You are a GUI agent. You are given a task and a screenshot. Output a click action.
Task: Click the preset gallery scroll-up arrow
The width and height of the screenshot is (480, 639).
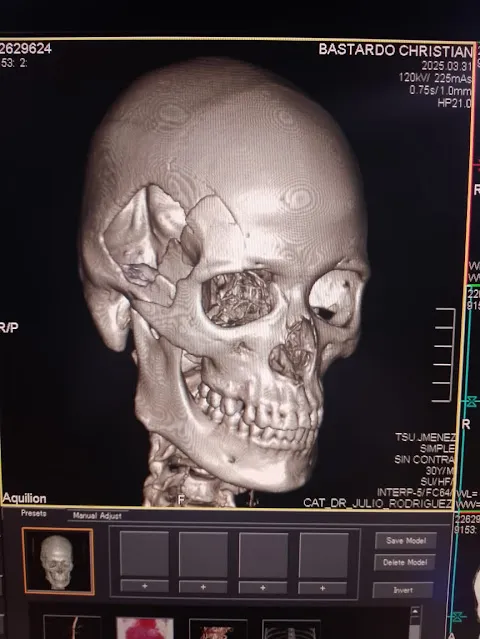coord(415,612)
